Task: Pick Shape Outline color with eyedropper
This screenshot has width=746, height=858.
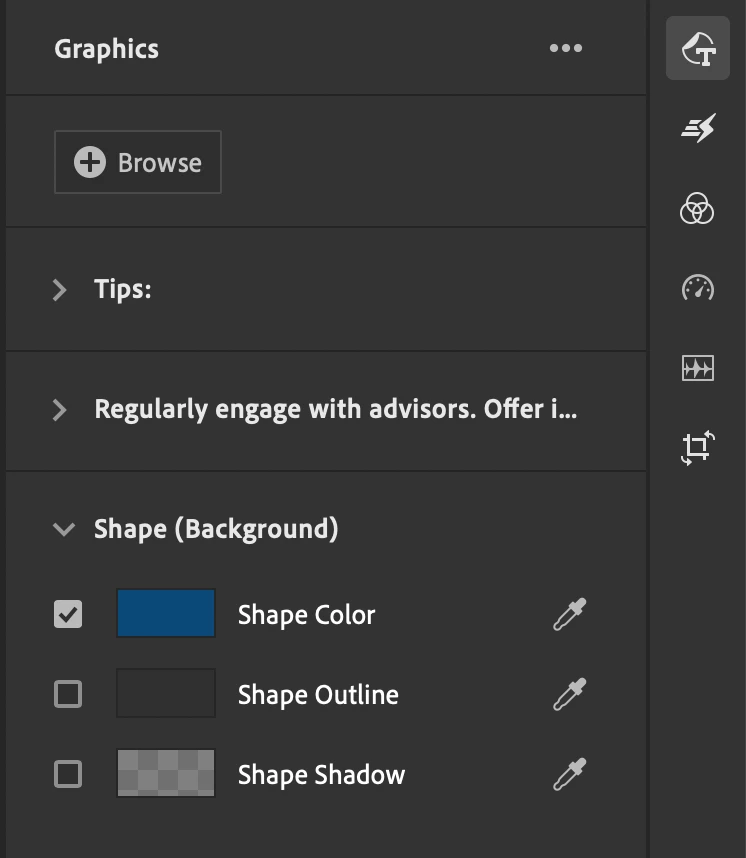Action: 570,694
